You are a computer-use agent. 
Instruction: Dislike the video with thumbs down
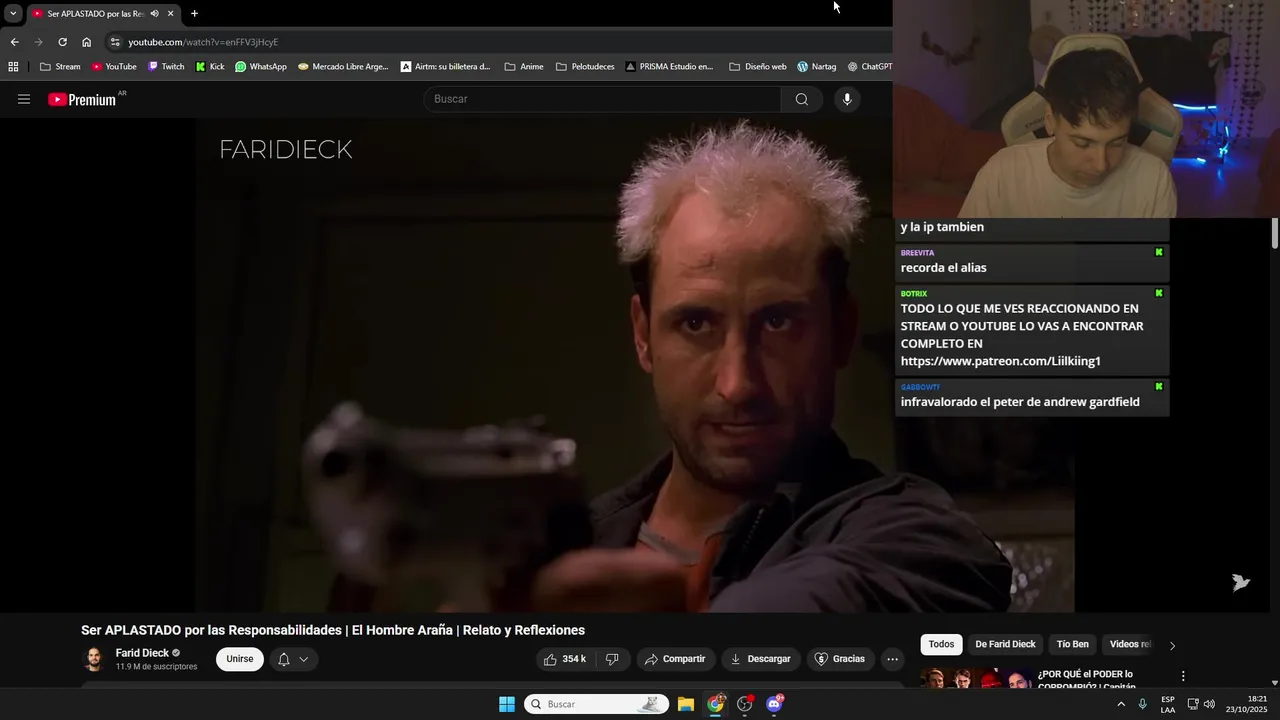coord(612,659)
